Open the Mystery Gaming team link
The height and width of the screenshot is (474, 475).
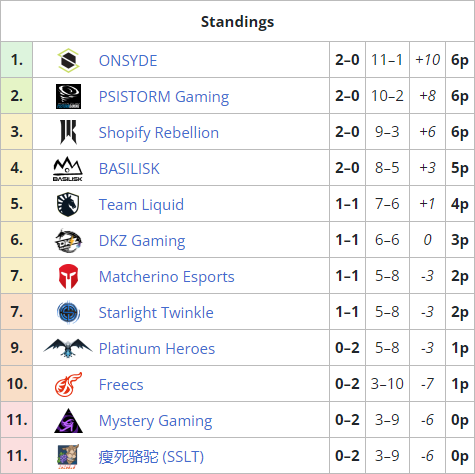(156, 421)
